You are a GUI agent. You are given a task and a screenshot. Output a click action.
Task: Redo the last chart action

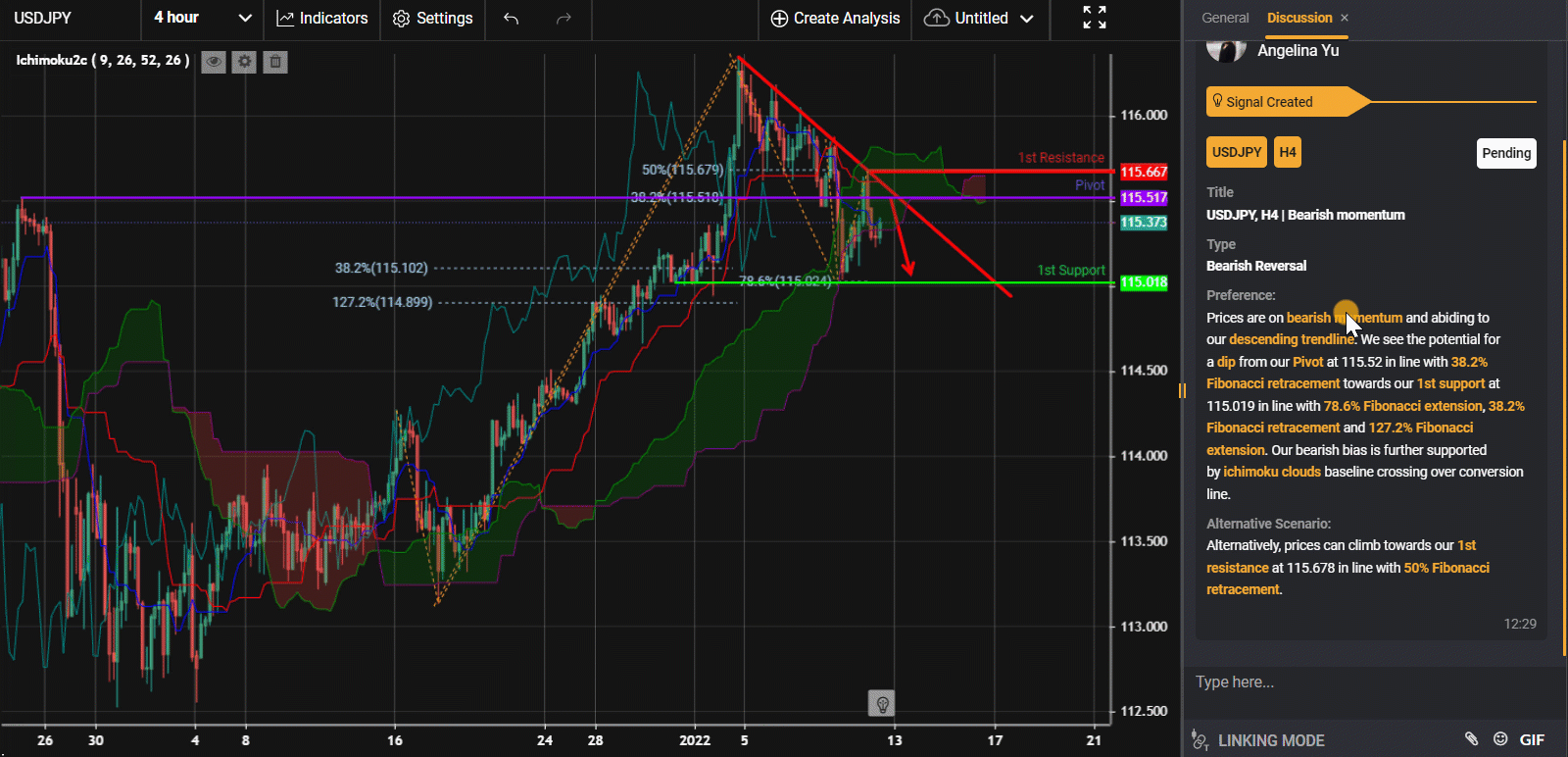pos(563,18)
